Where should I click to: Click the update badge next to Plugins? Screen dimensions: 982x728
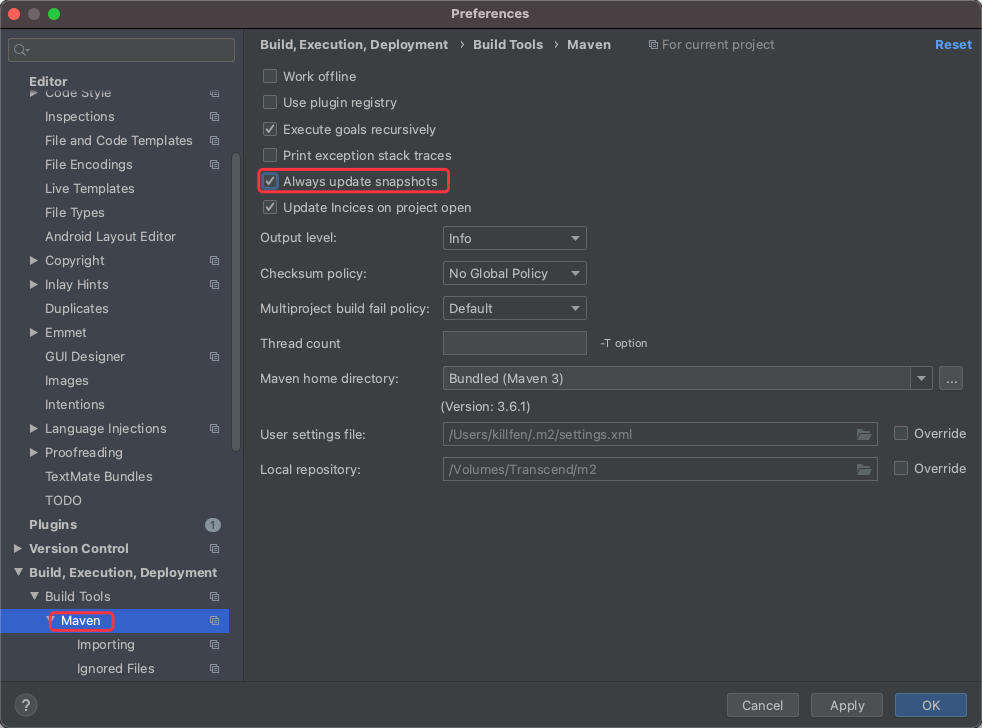pyautogui.click(x=213, y=525)
